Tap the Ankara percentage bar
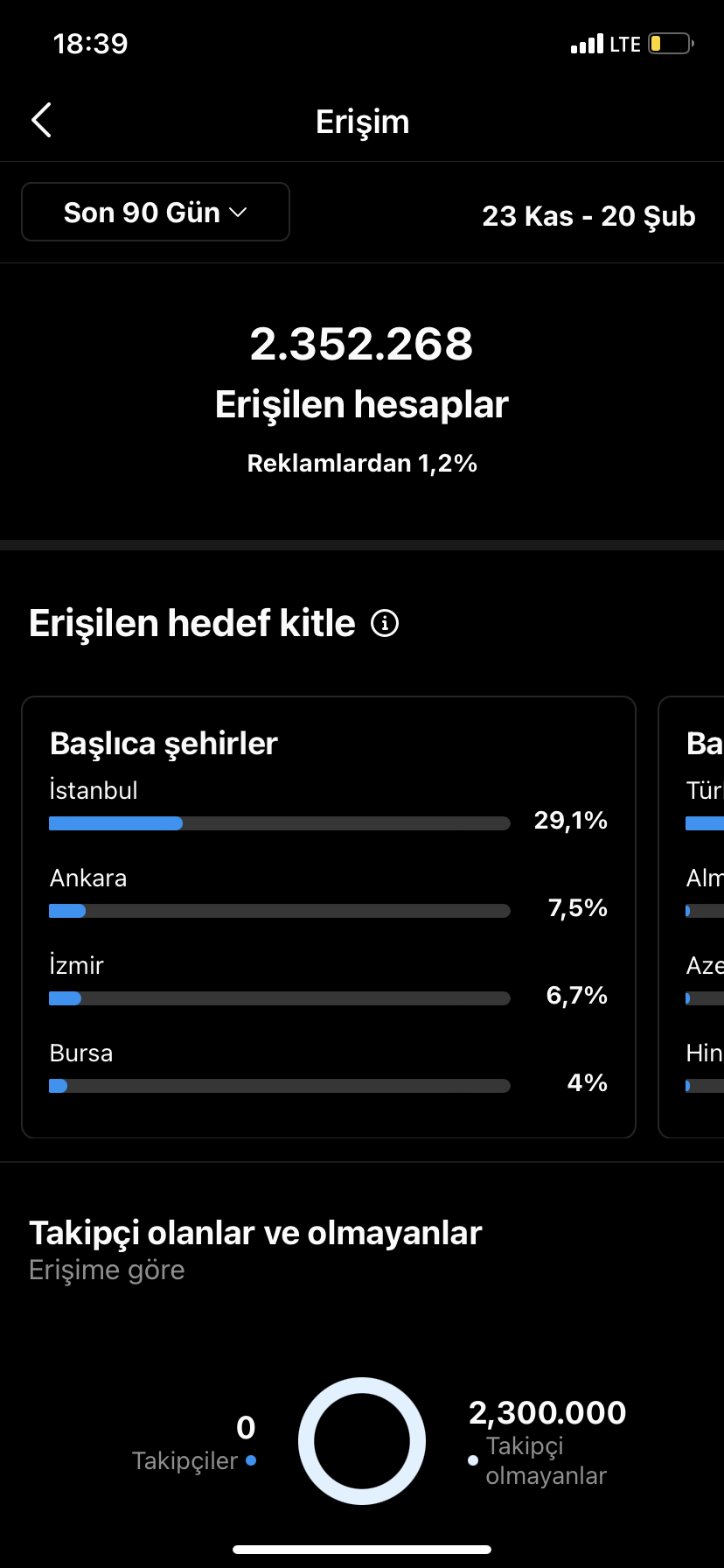Image resolution: width=724 pixels, height=1568 pixels. [280, 911]
